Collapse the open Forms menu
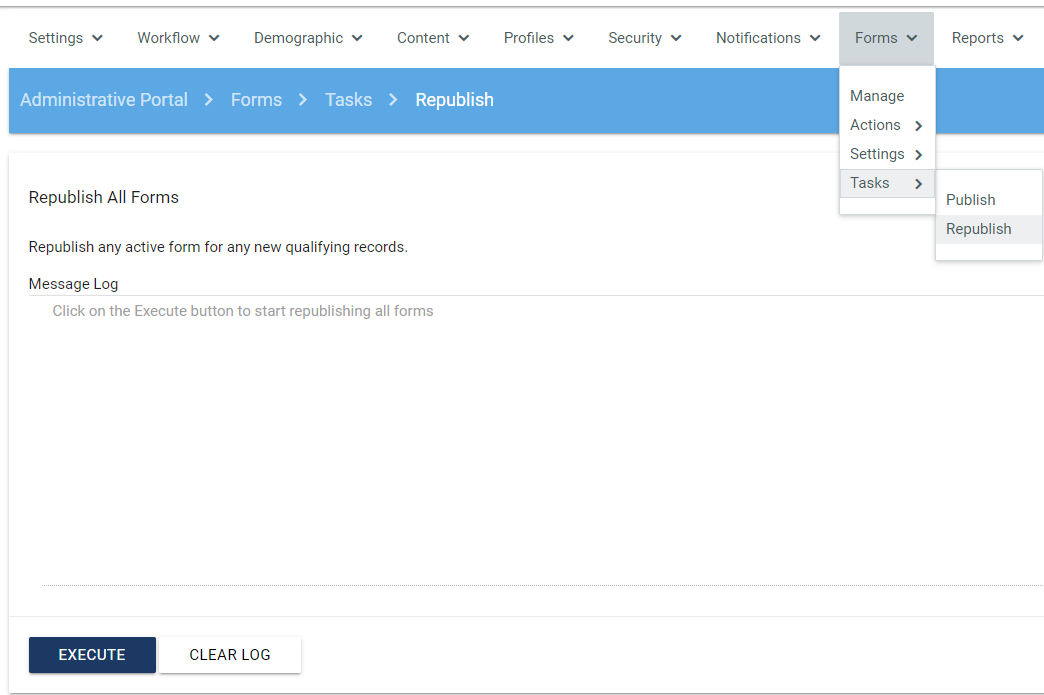1044x695 pixels. [886, 38]
